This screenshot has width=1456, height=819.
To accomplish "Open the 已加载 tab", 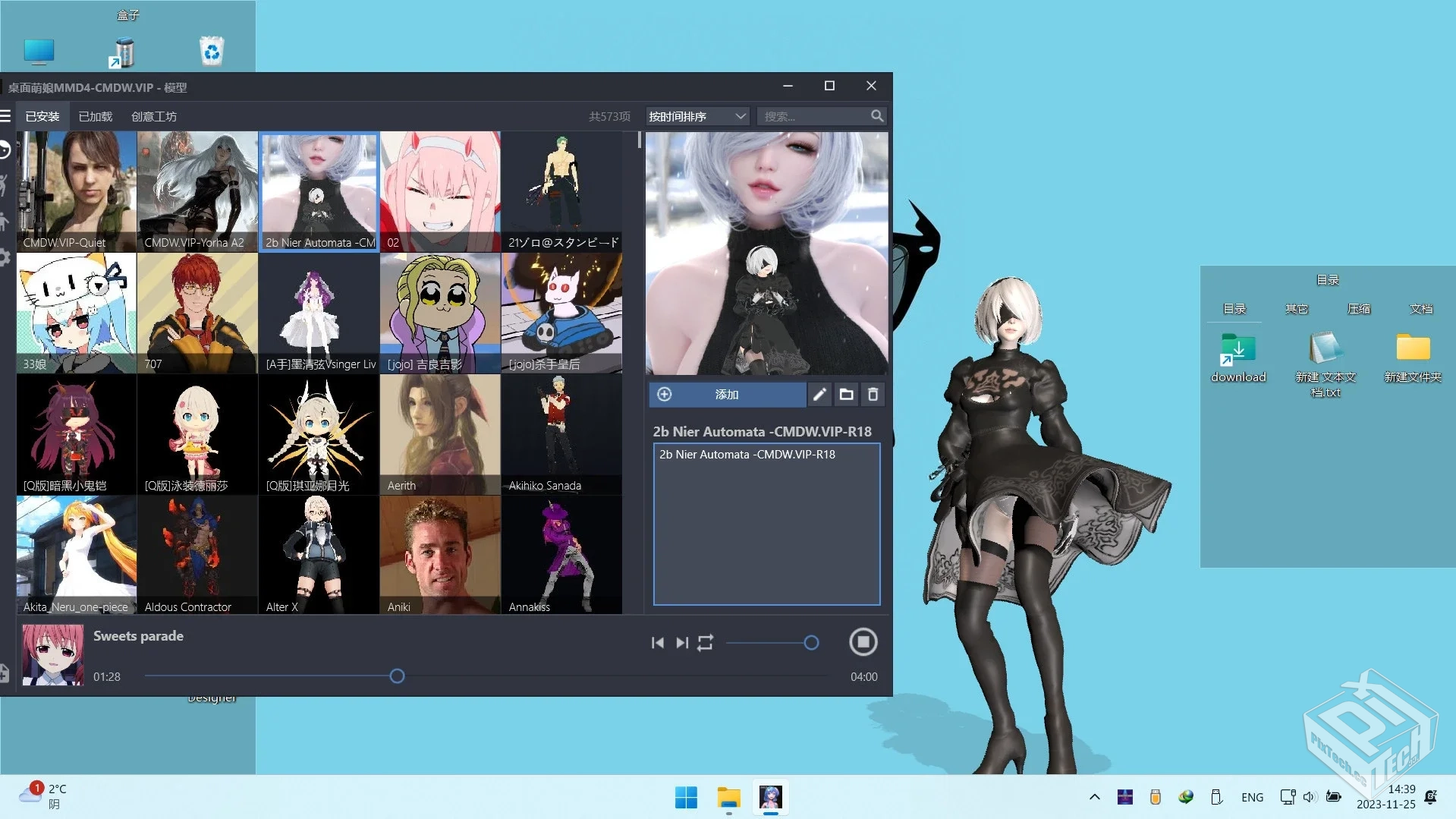I will pos(95,116).
